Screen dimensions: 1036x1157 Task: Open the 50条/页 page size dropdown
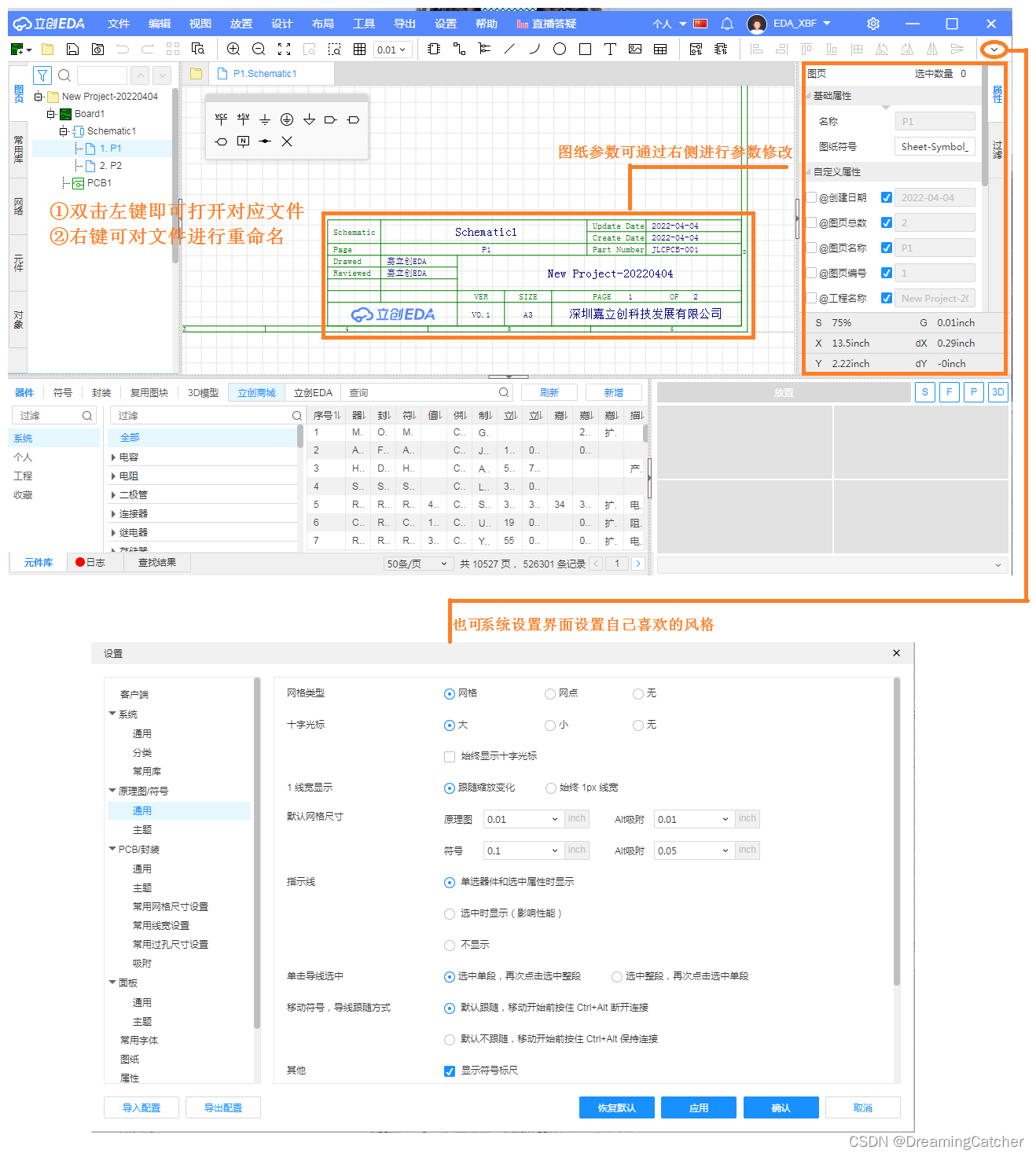[418, 564]
